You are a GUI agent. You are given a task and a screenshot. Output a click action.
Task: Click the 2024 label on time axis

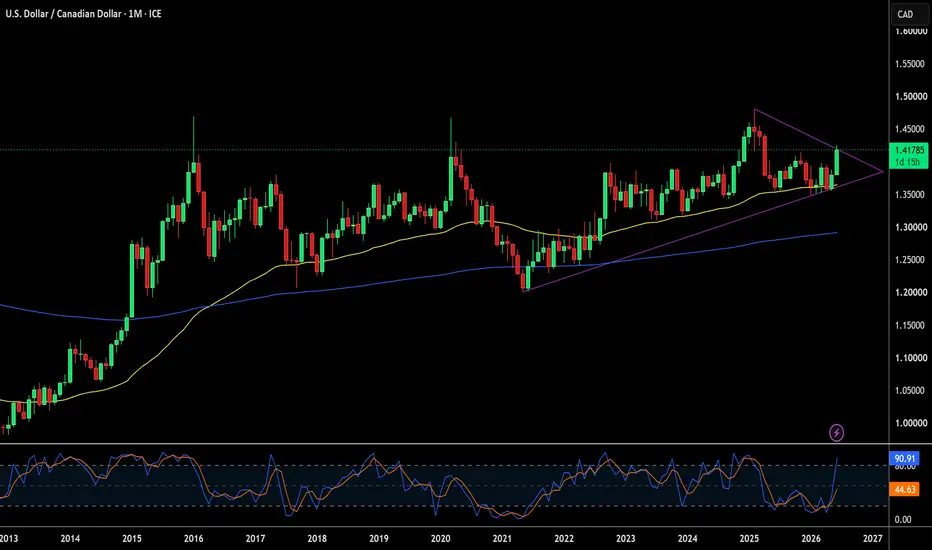(688, 539)
